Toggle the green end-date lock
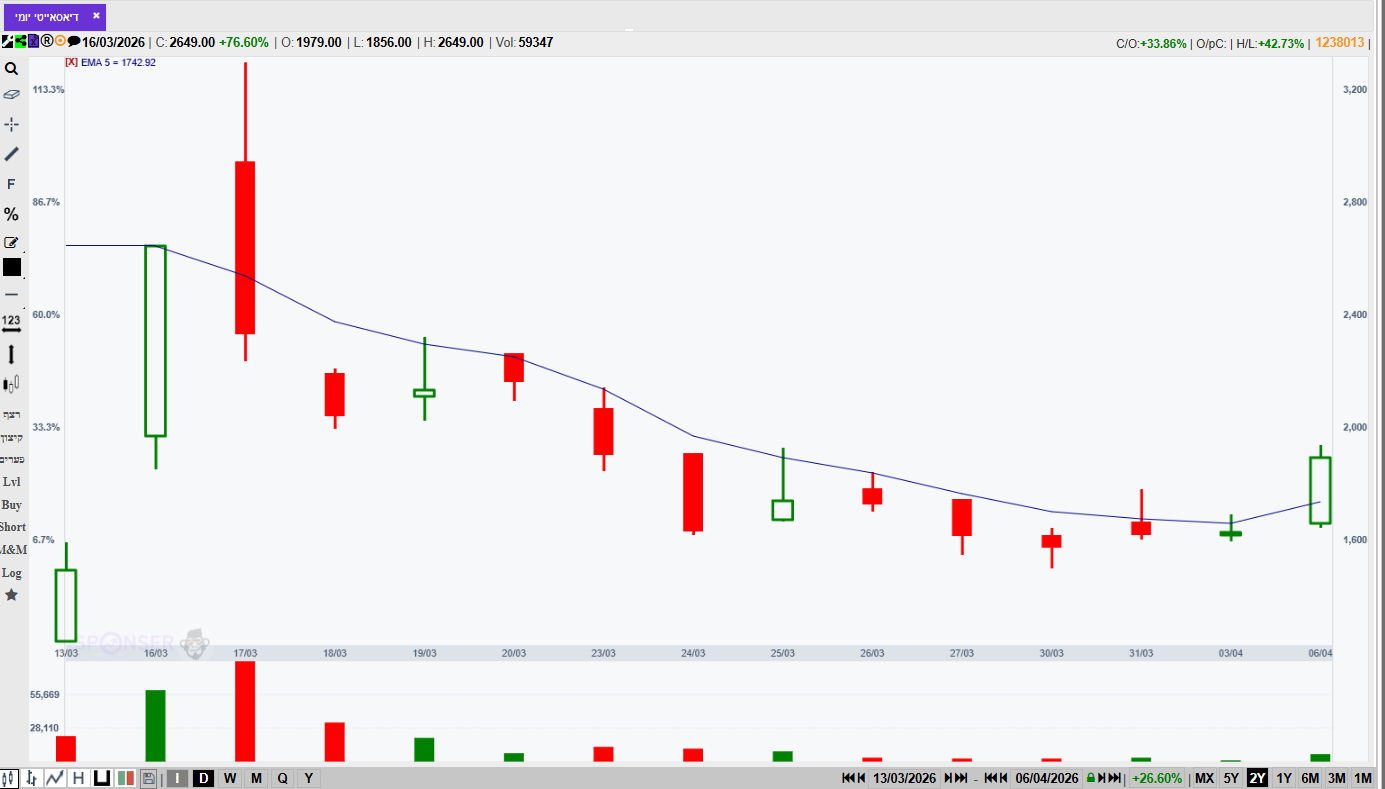 pyautogui.click(x=1091, y=778)
